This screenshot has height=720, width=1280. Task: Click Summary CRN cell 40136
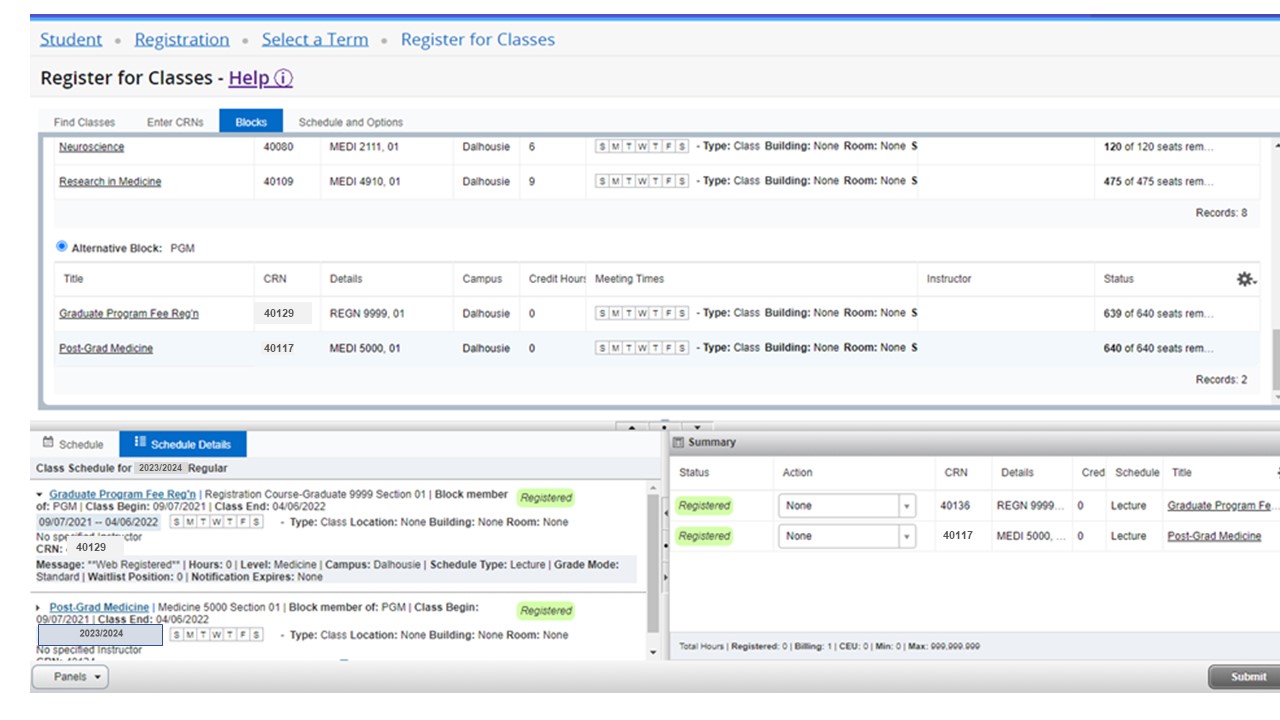point(955,506)
